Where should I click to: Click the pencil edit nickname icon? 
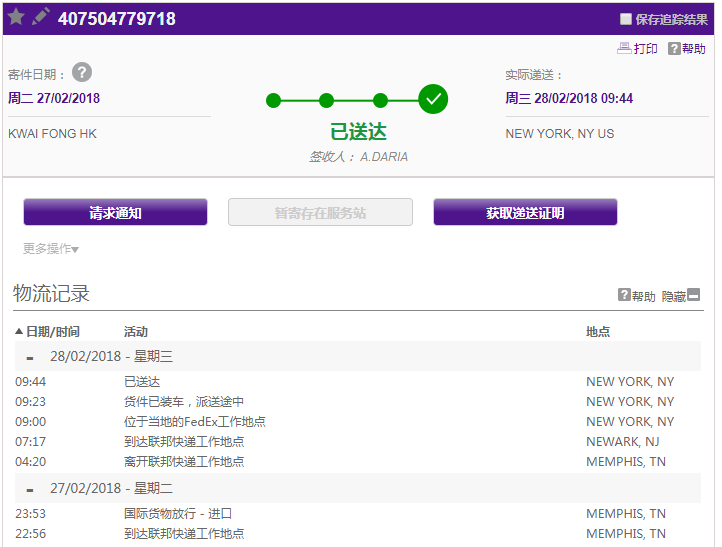click(41, 17)
